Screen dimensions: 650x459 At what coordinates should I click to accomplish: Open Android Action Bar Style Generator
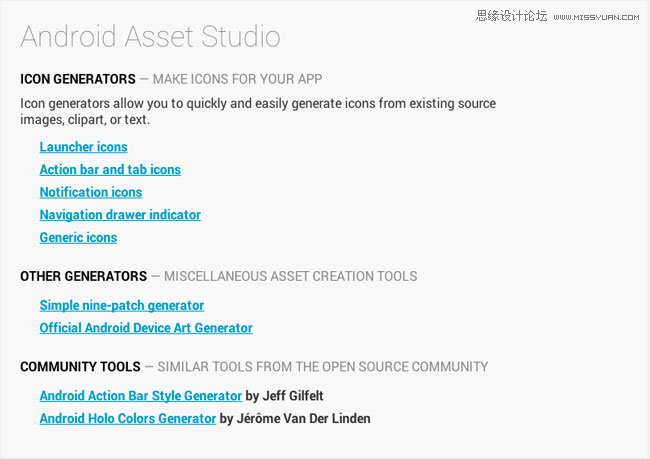(141, 396)
